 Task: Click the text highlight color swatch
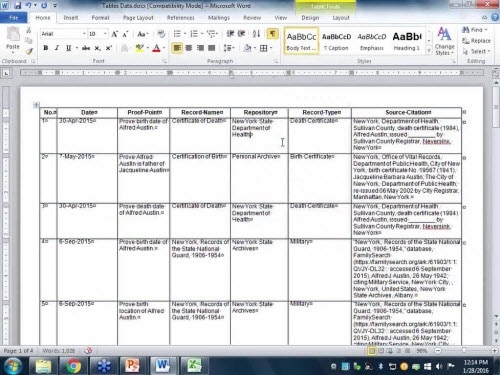pyautogui.click(x=140, y=48)
